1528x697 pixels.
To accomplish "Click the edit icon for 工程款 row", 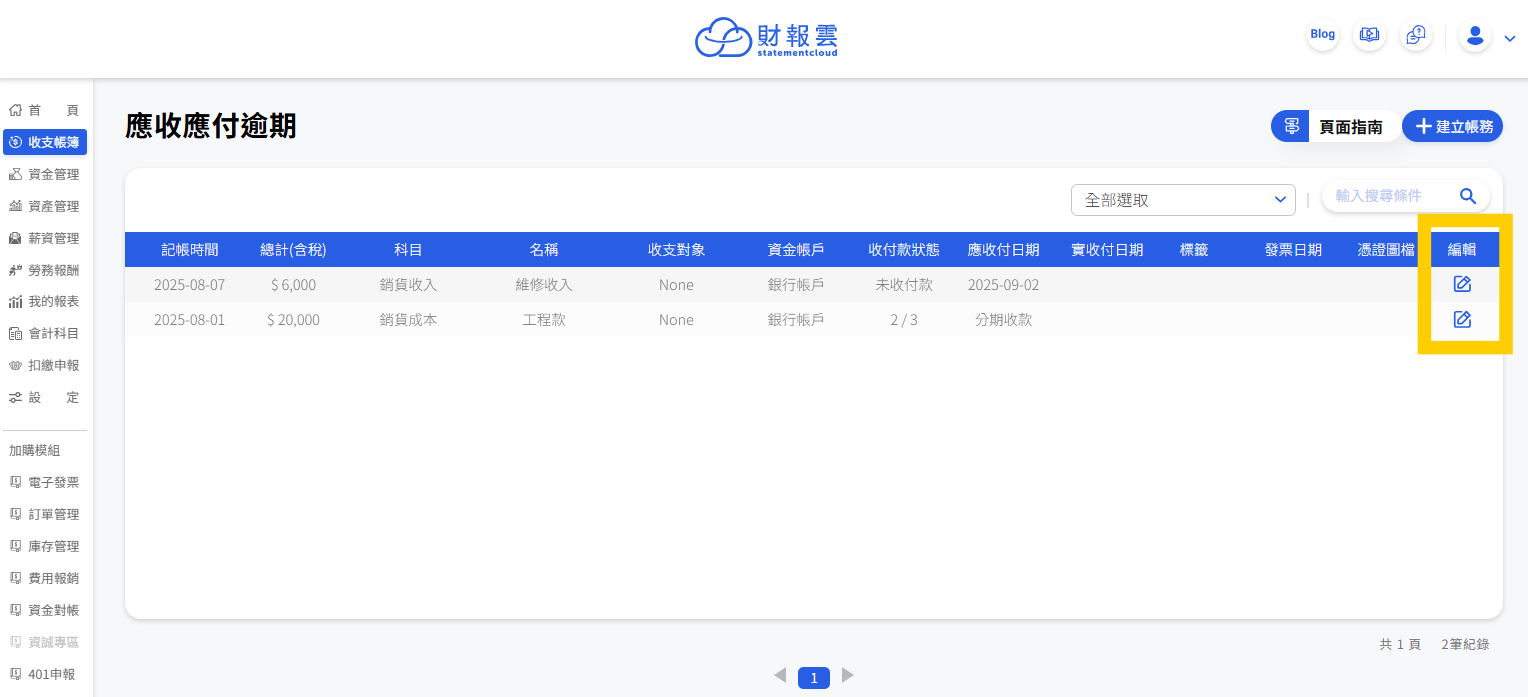I will 1461,320.
